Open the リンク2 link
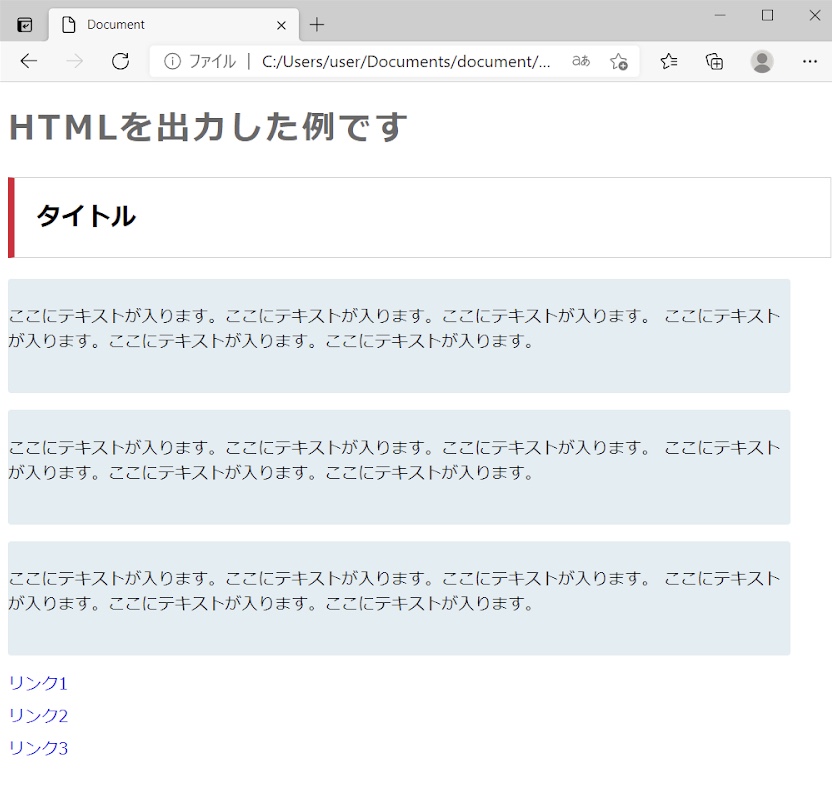The height and width of the screenshot is (793, 832). coord(38,715)
